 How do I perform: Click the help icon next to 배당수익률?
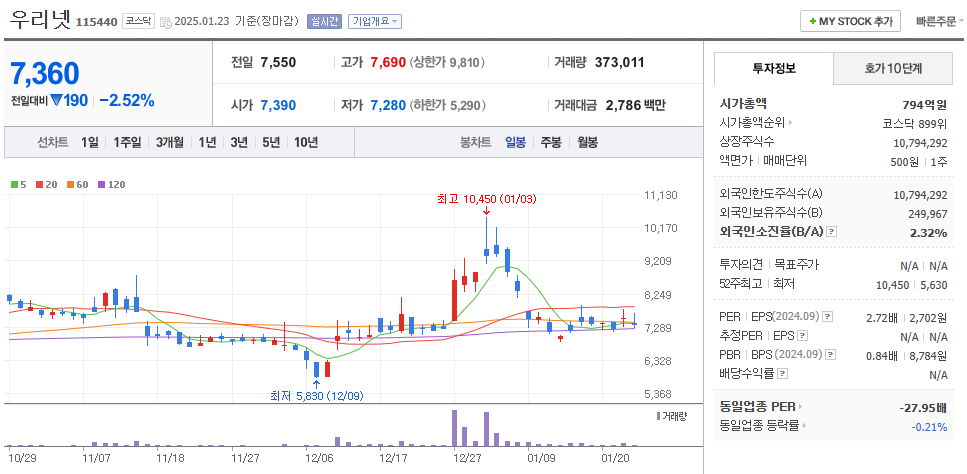click(783, 374)
